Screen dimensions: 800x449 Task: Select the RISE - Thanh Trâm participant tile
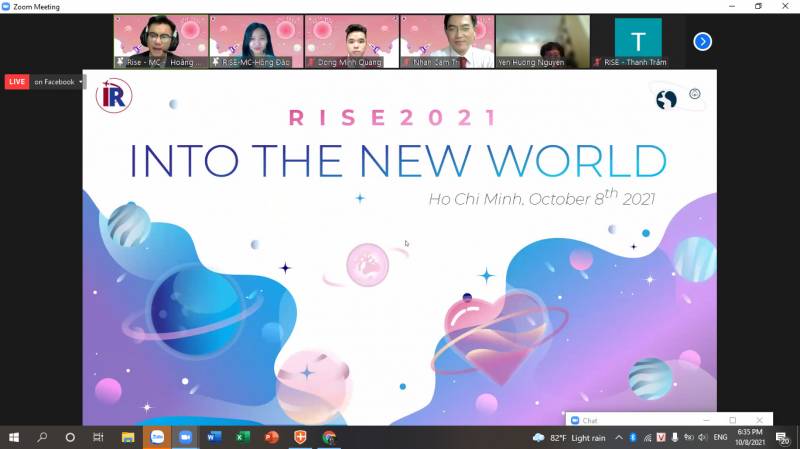click(x=638, y=41)
